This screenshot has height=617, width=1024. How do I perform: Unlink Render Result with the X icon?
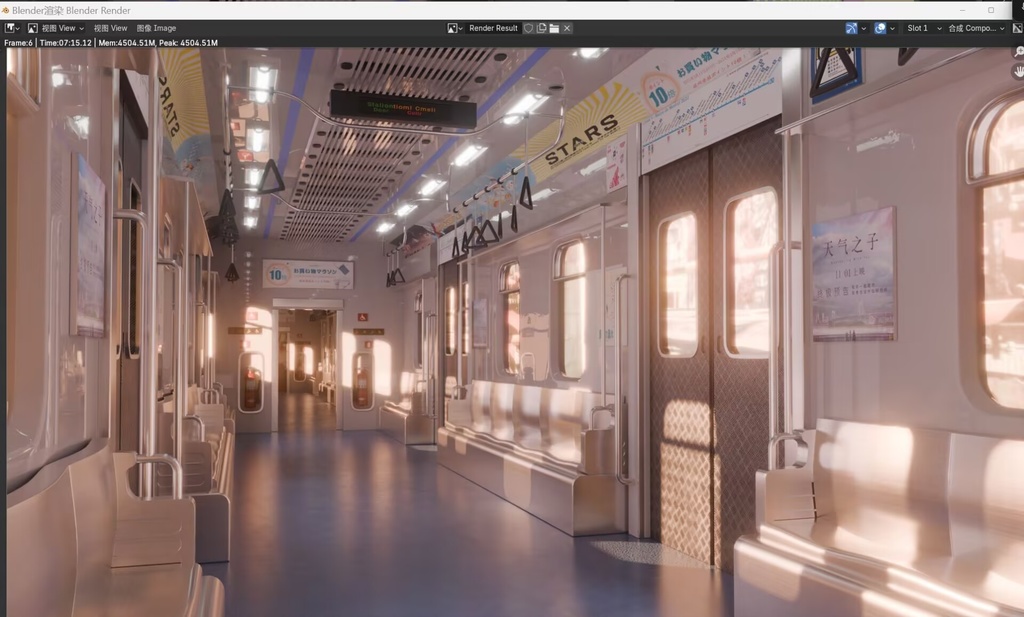pyautogui.click(x=567, y=28)
